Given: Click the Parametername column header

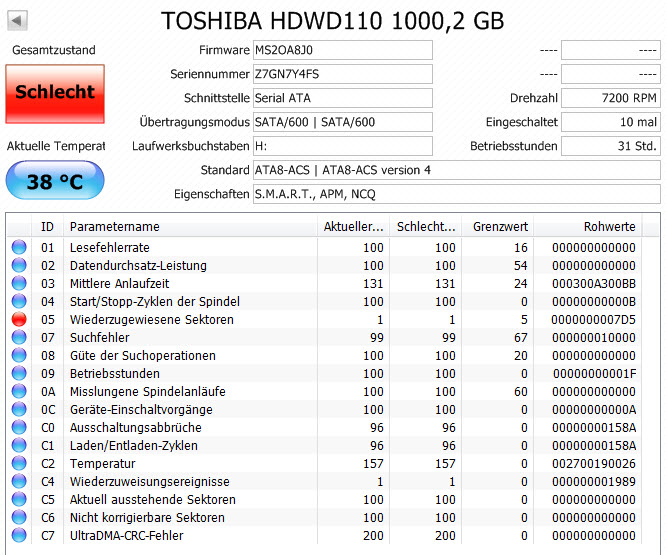Looking at the screenshot, I should tap(190, 226).
